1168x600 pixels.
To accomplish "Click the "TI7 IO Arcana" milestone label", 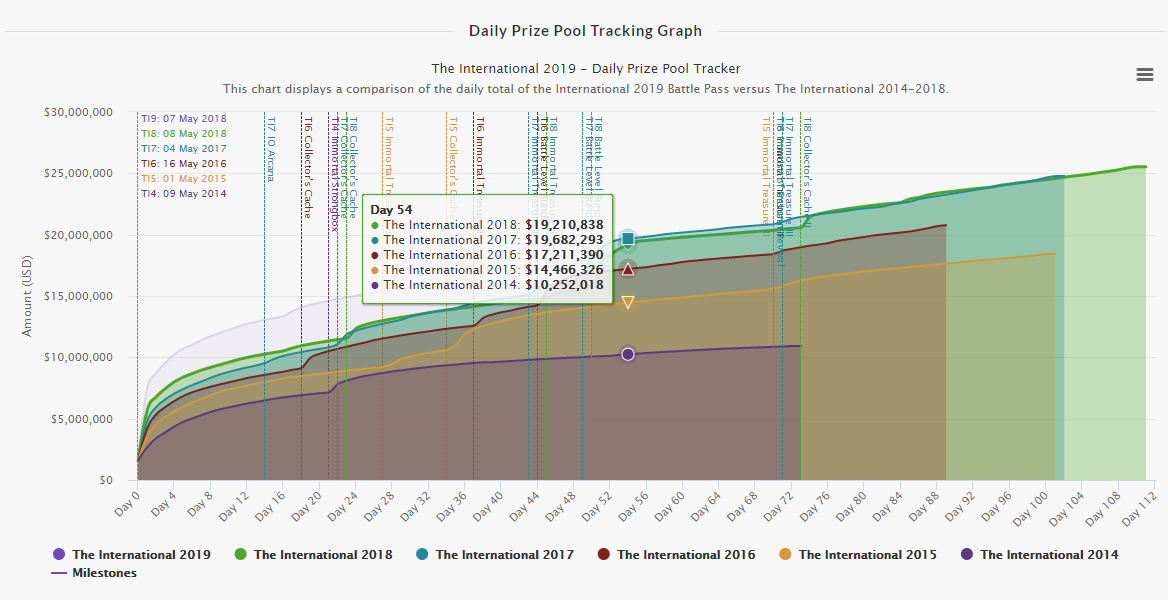I will 271,149.
